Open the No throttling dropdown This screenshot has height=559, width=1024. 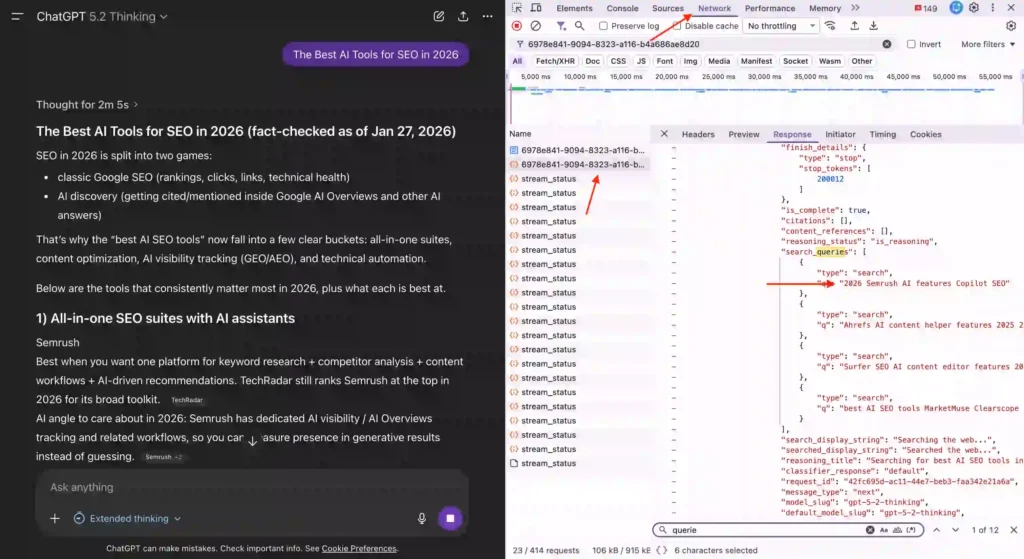coord(782,26)
